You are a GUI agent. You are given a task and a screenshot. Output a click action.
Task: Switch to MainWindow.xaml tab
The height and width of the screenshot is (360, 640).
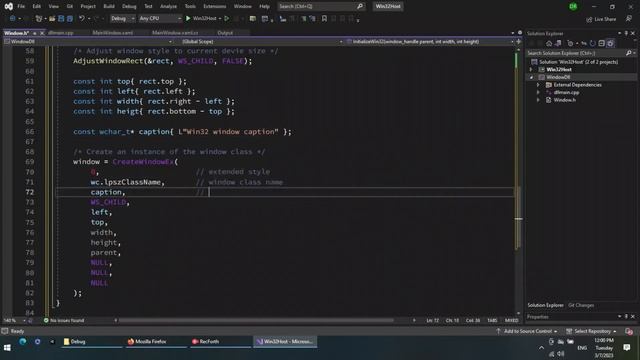coord(113,33)
